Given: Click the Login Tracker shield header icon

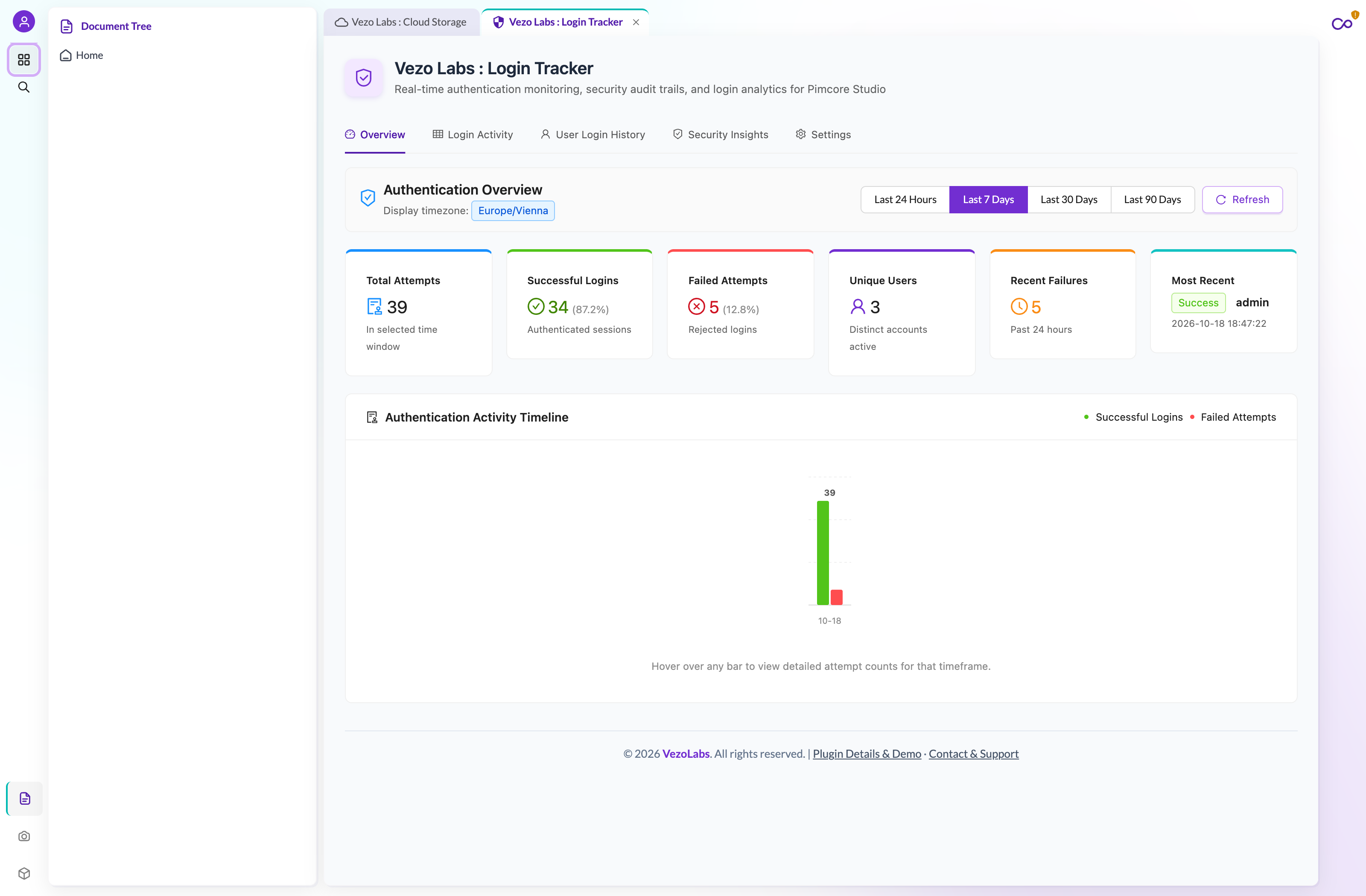Looking at the screenshot, I should (x=364, y=77).
